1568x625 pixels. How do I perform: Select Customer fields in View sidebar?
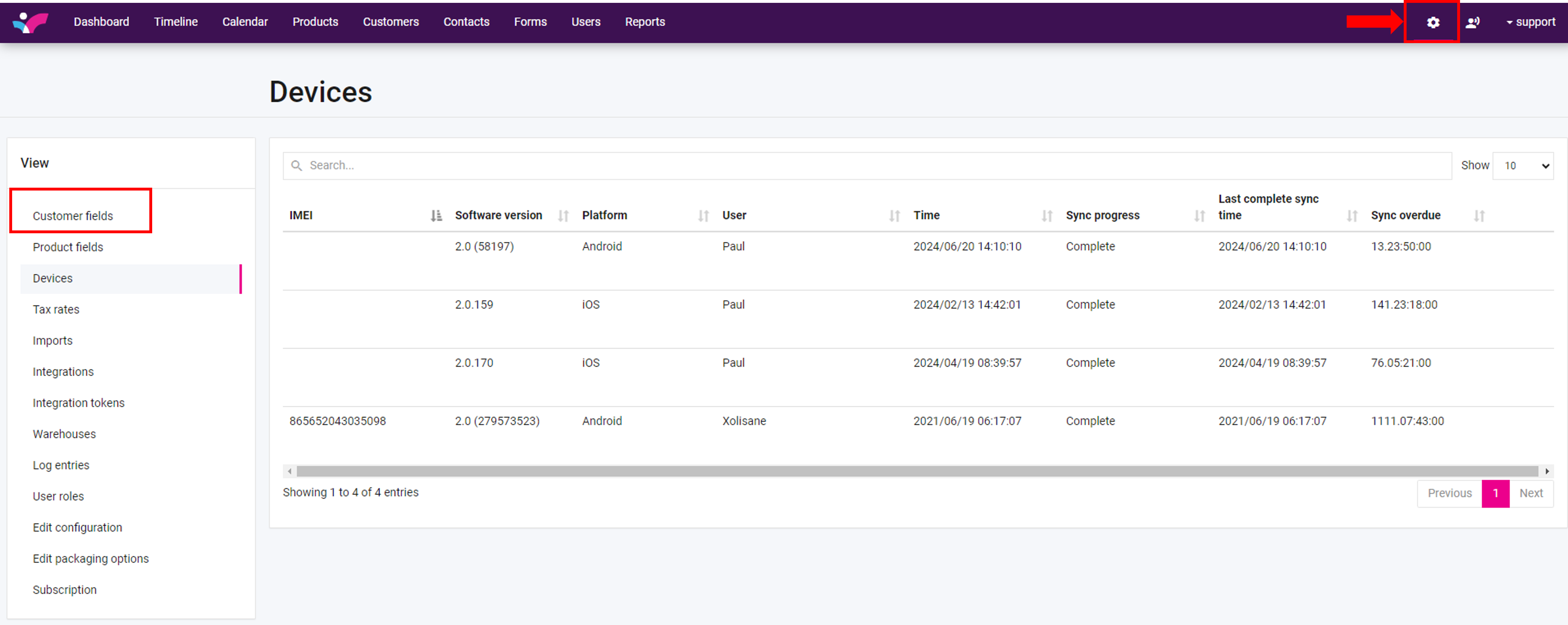tap(73, 216)
